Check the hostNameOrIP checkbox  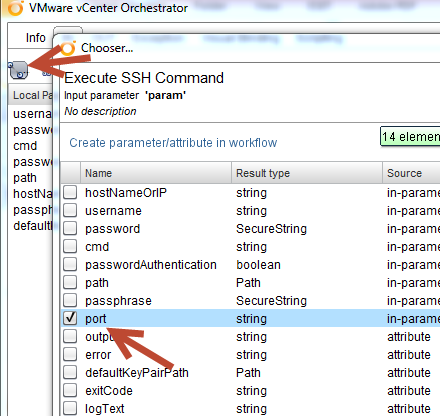(x=70, y=193)
